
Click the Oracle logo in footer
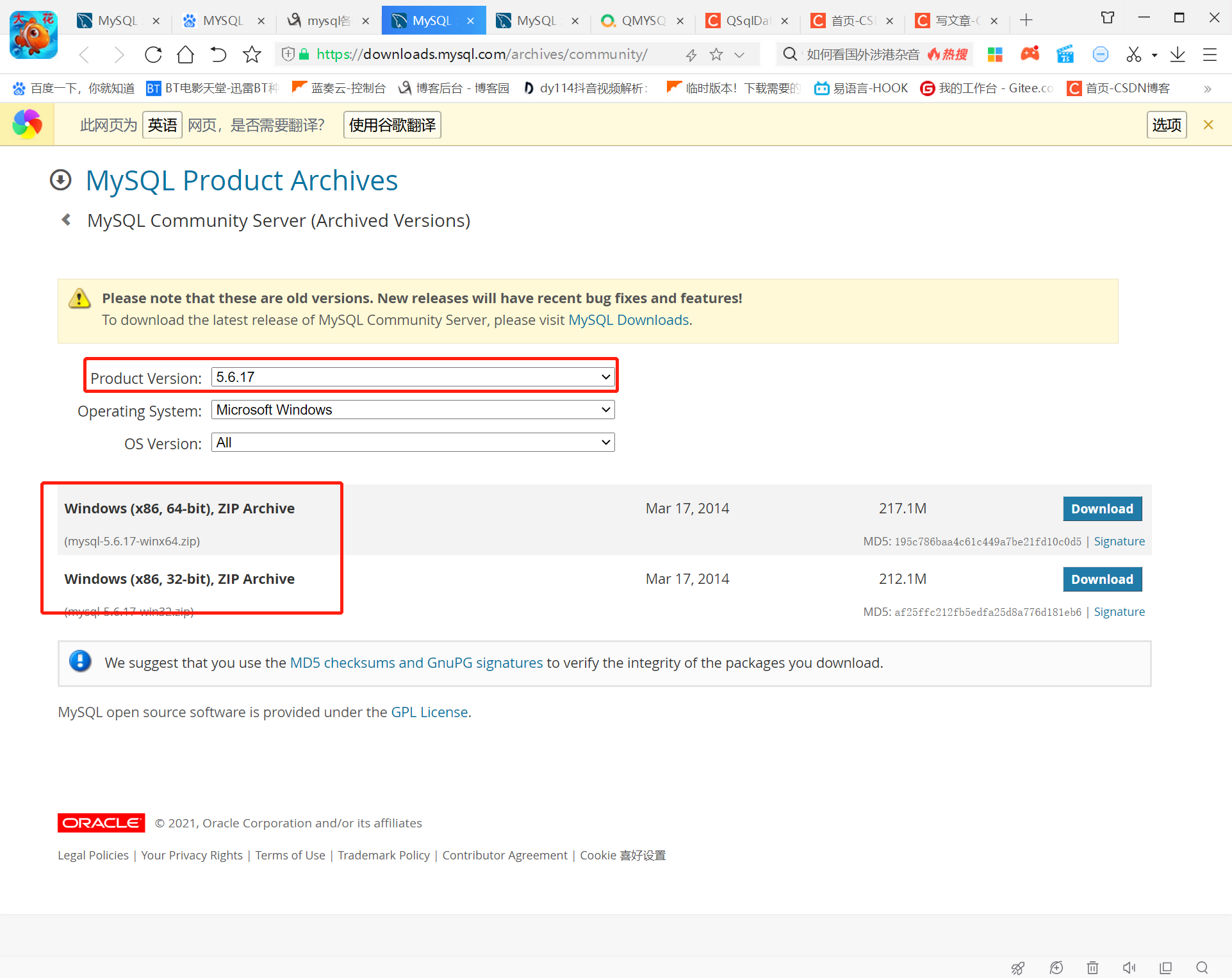pyautogui.click(x=101, y=823)
